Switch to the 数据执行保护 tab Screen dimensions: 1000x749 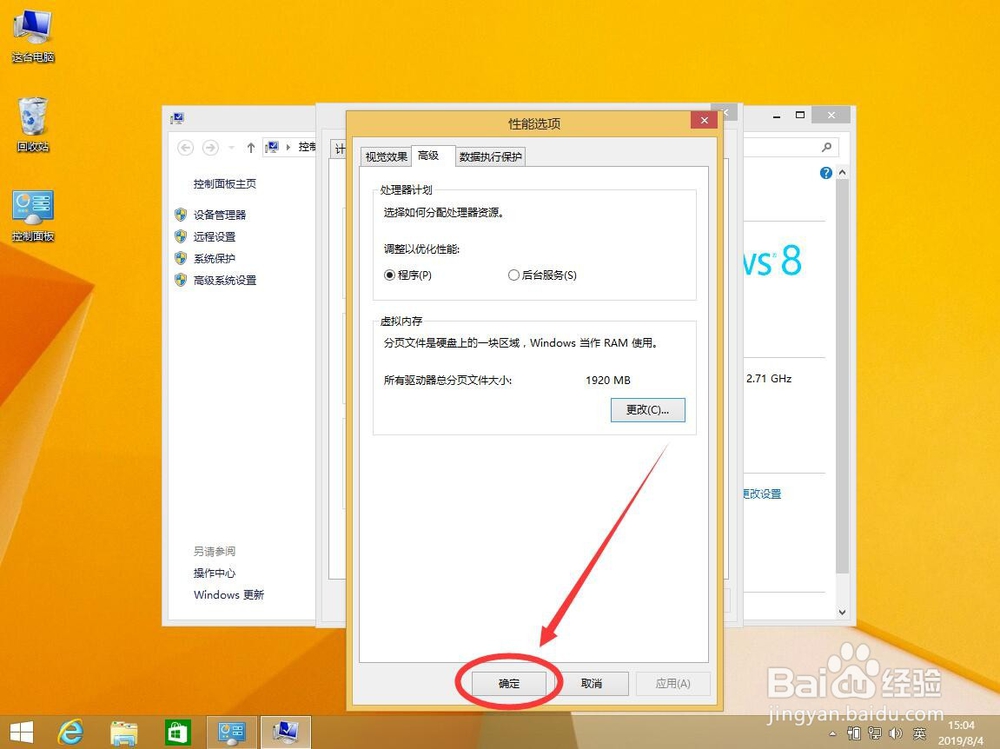point(488,156)
